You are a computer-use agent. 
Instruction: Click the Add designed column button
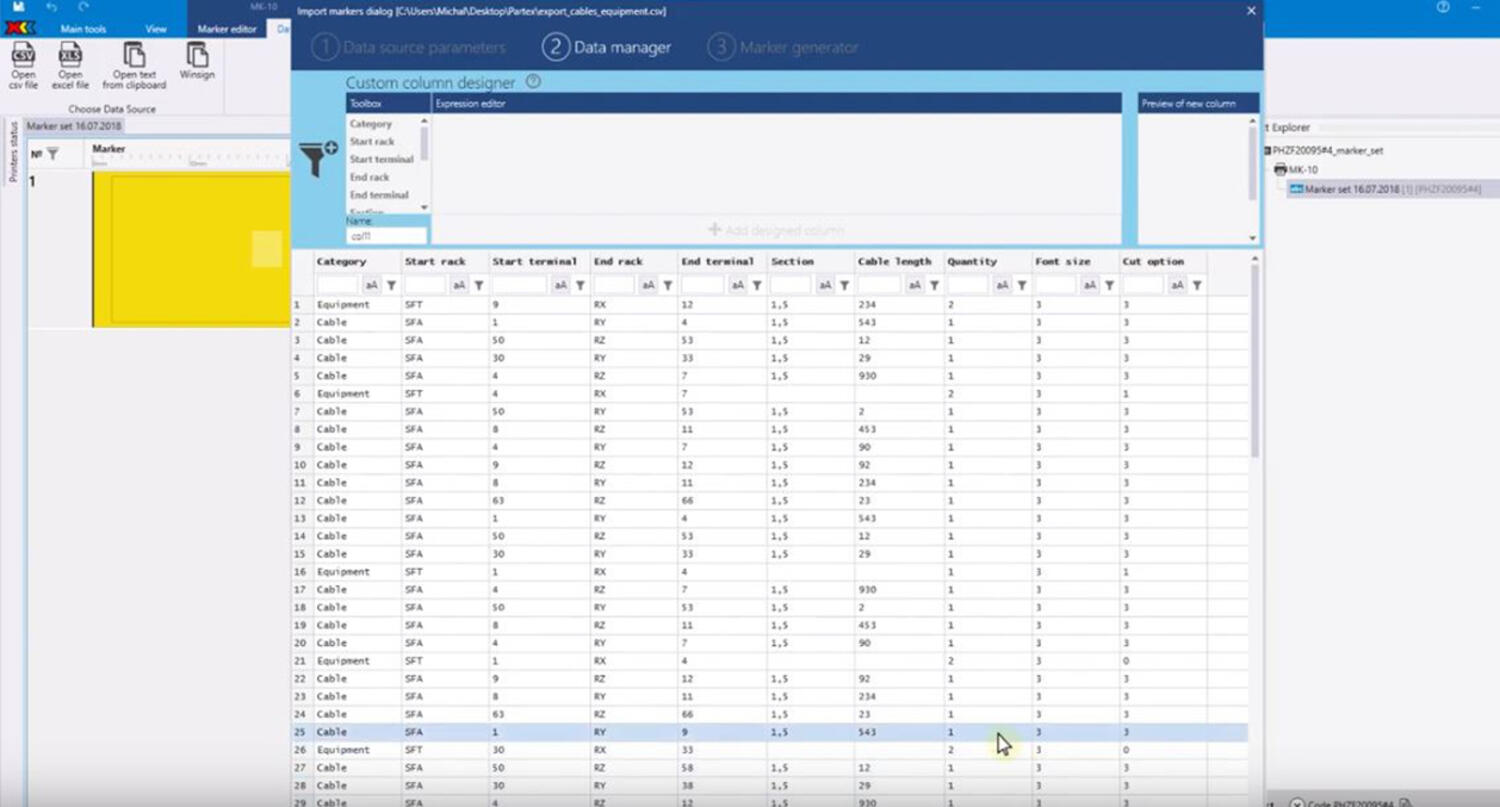click(776, 230)
